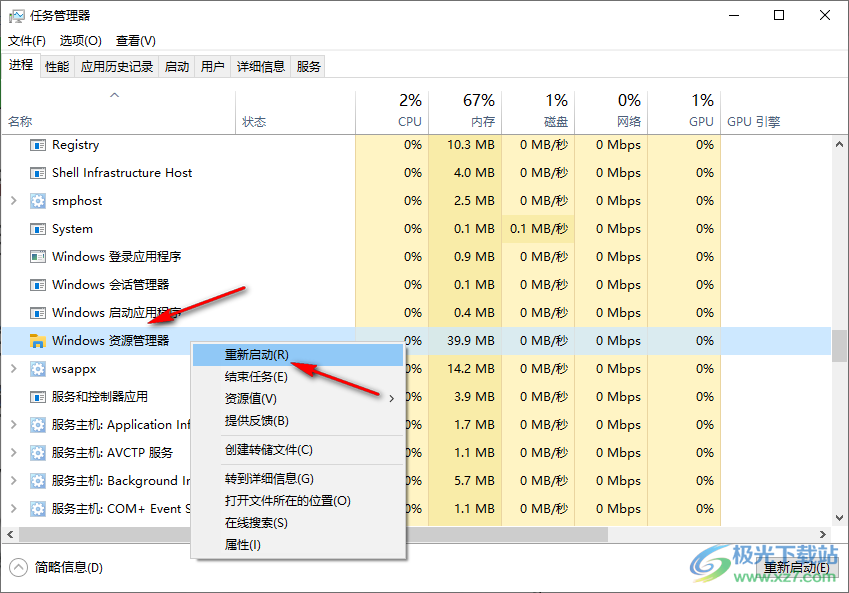Switch to the 详细信息 tab

tap(260, 67)
